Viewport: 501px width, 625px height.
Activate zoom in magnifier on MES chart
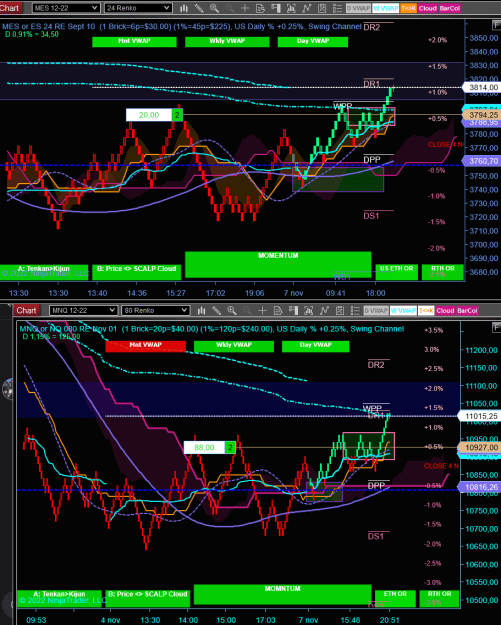[x=214, y=8]
